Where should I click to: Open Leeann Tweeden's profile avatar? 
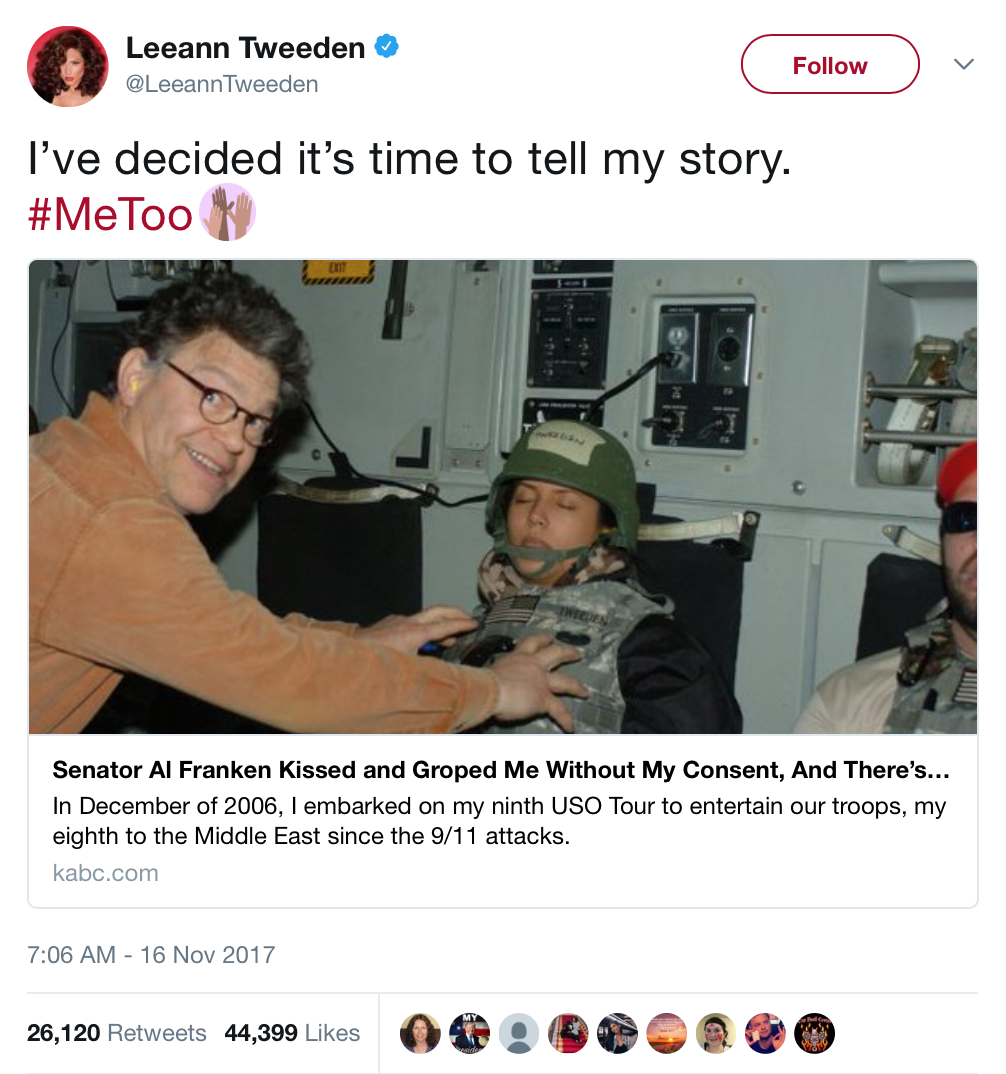coord(68,66)
